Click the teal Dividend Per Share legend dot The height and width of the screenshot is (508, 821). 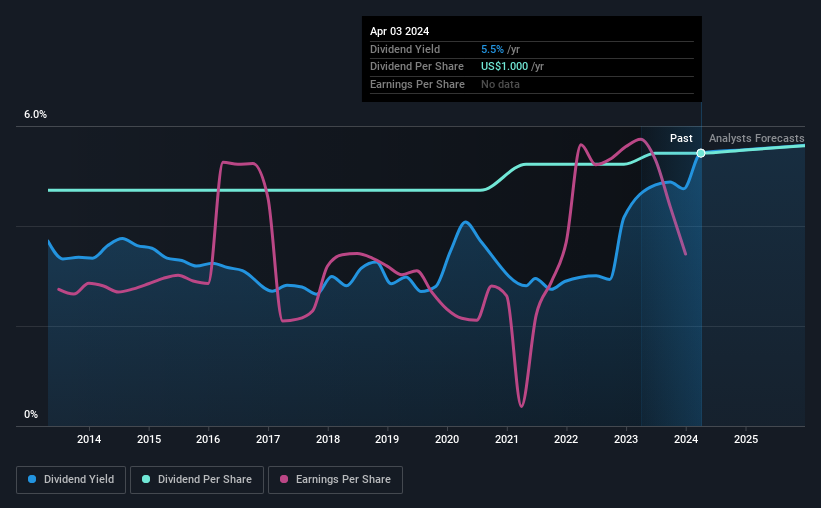pyautogui.click(x=146, y=479)
